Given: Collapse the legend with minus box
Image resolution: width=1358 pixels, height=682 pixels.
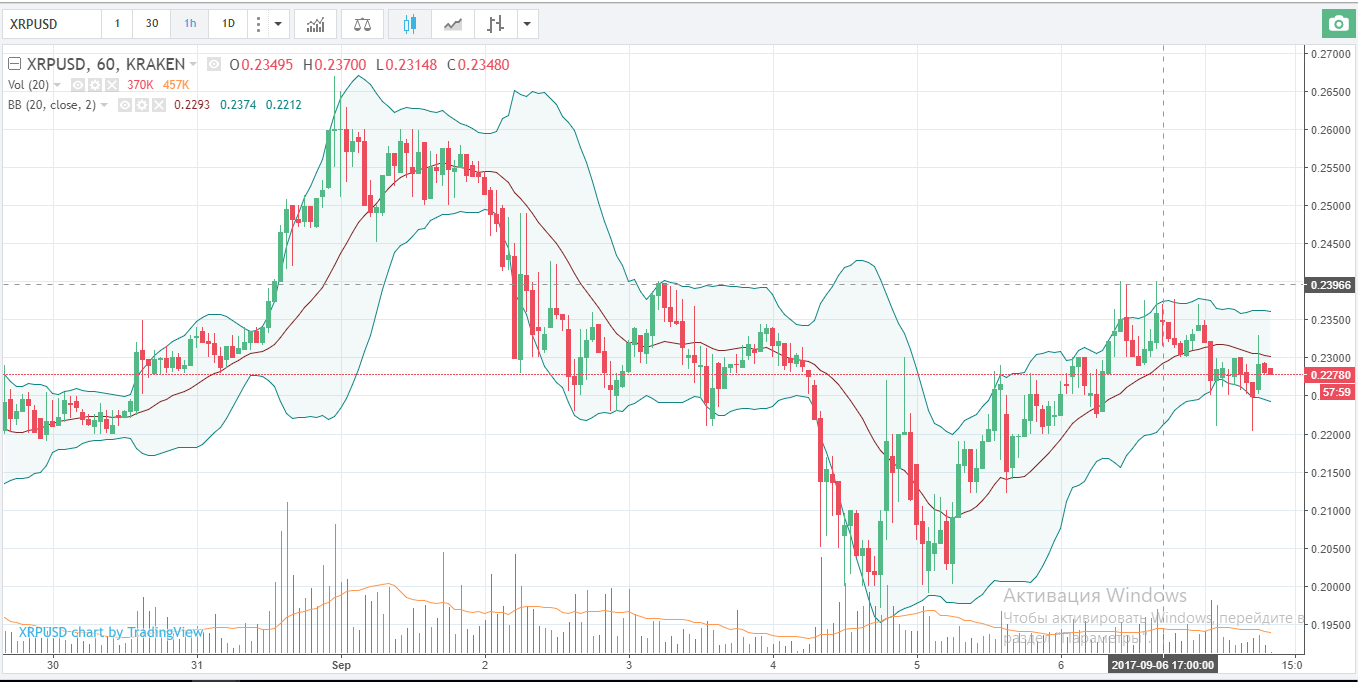Looking at the screenshot, I should click(15, 64).
